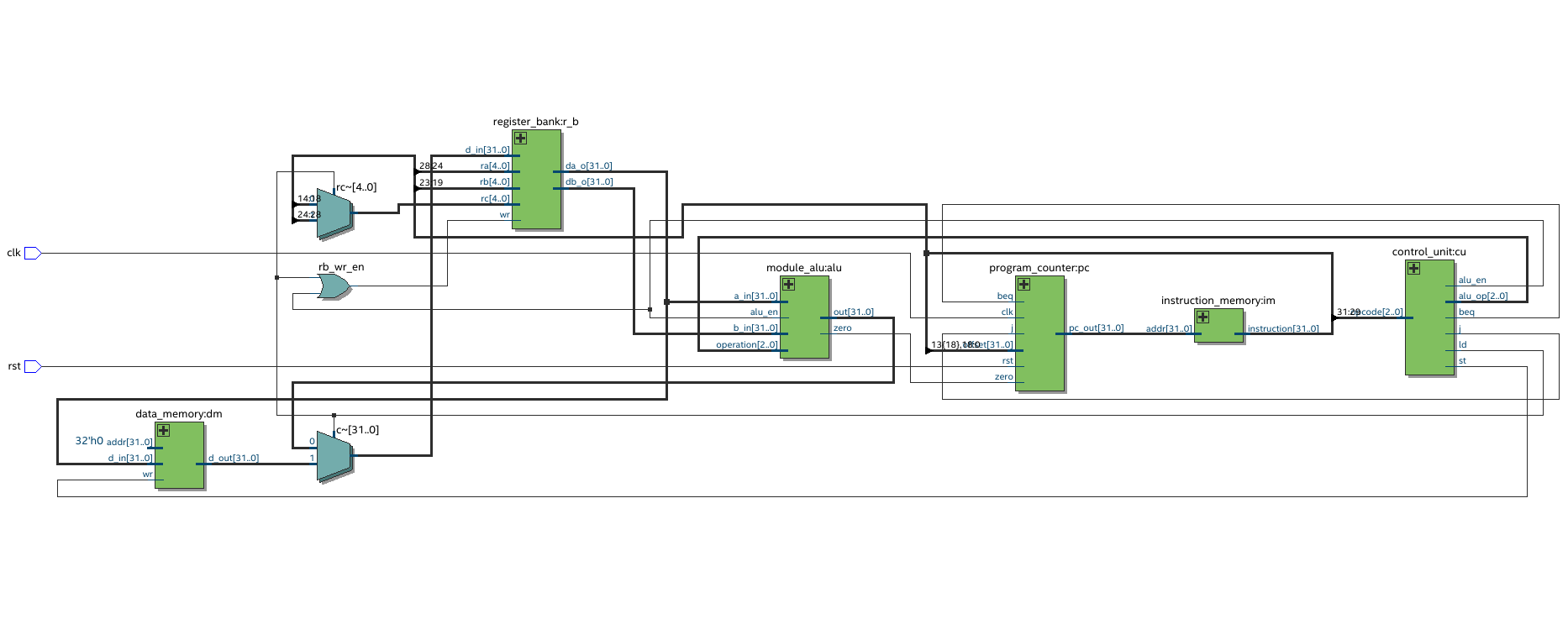Screen dimensions: 1568x624
Task: Select the d_in[31..0] port on register bank
Action: 487,150
